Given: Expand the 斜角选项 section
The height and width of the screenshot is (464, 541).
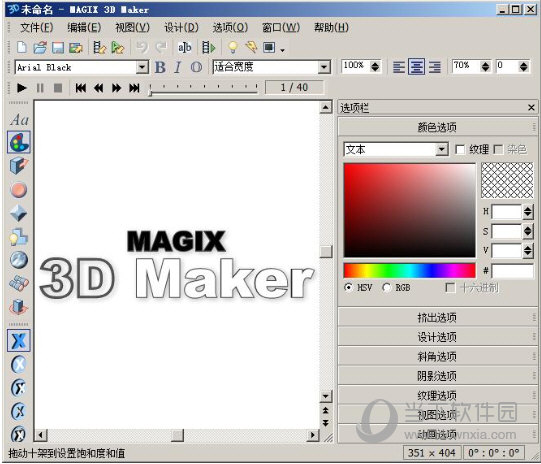Looking at the screenshot, I should click(x=437, y=356).
